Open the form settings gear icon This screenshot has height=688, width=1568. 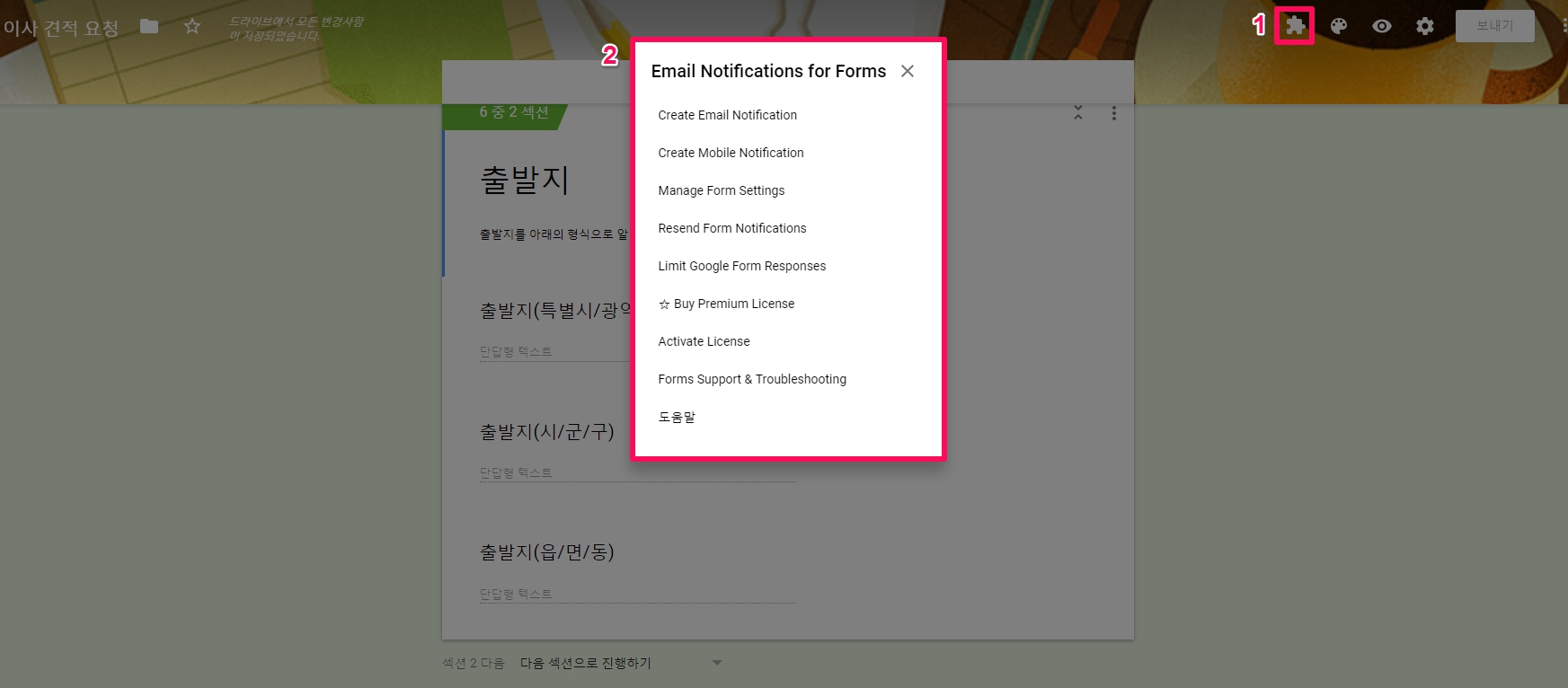point(1425,26)
